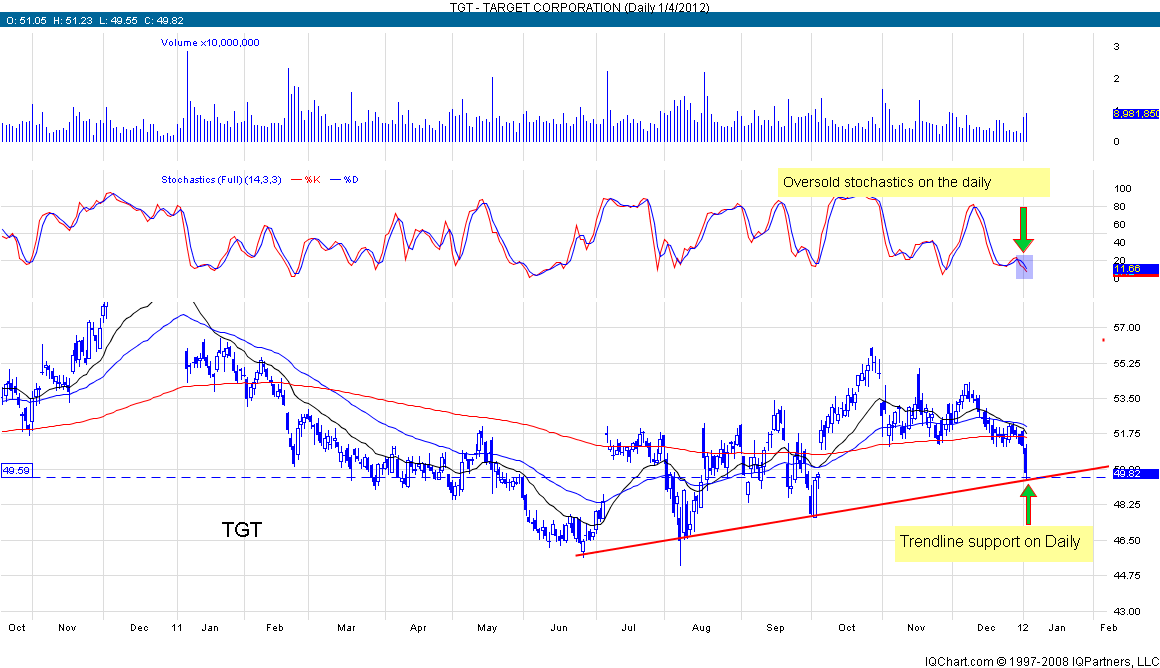Select the blue highlight box on stochastics
Screen dimensions: 1160x668
point(1024,267)
